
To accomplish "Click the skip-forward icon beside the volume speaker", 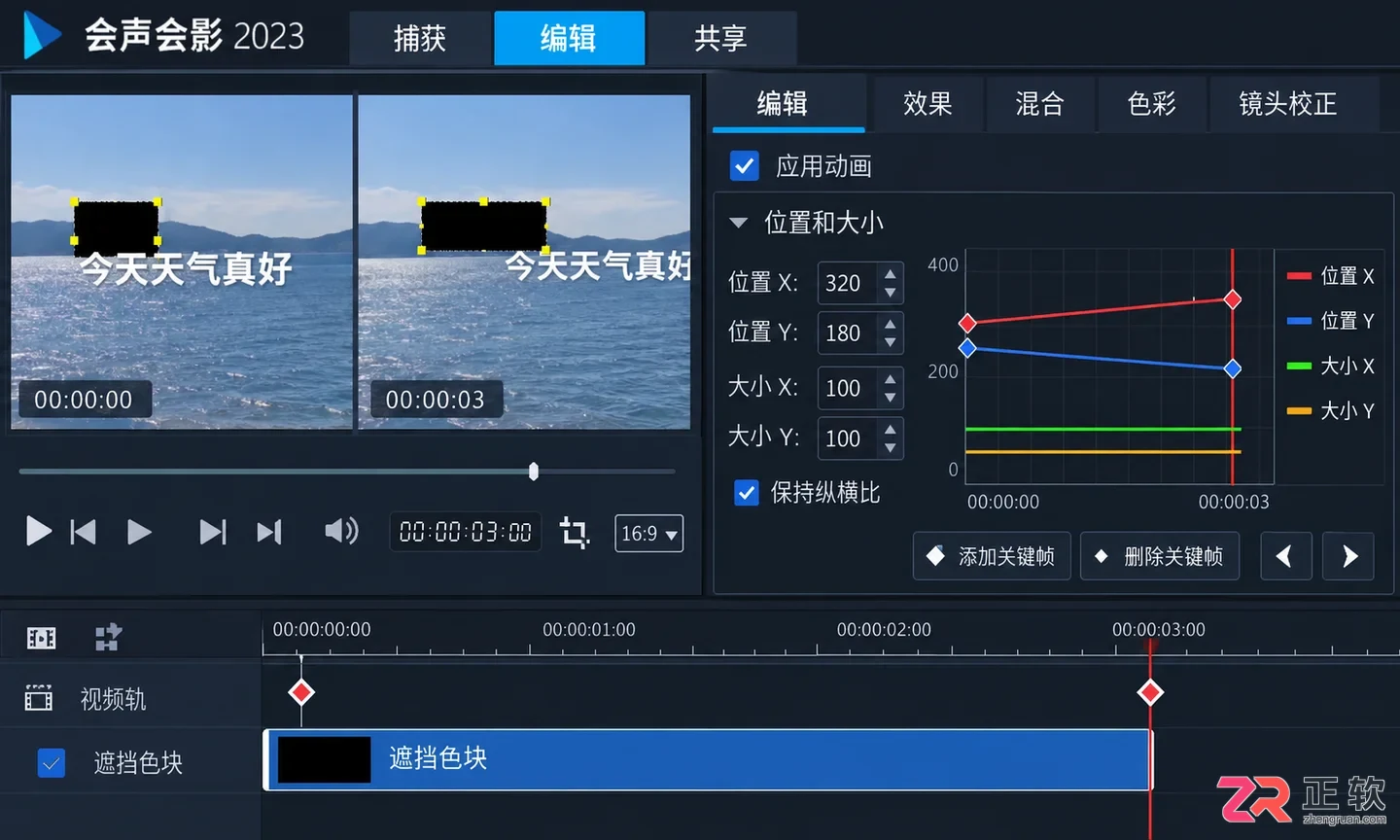I will pos(269,532).
